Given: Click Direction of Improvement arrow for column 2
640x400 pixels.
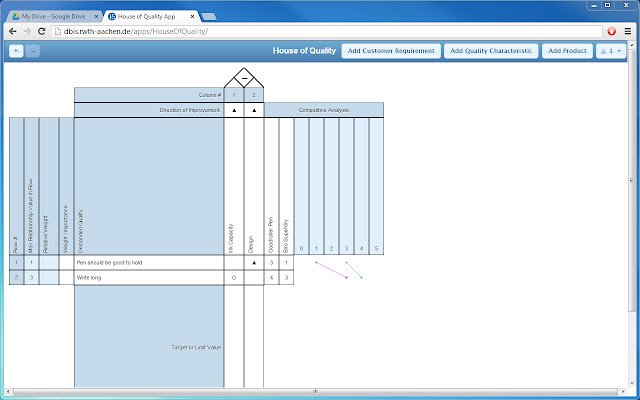Looking at the screenshot, I should (x=254, y=110).
